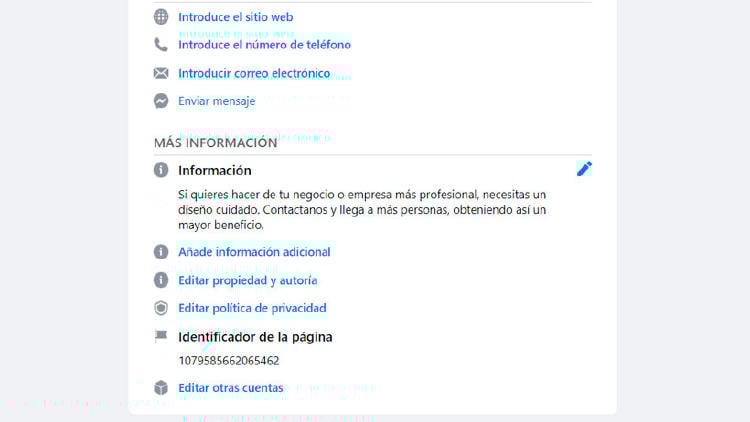Click the envelope email icon

tap(161, 73)
